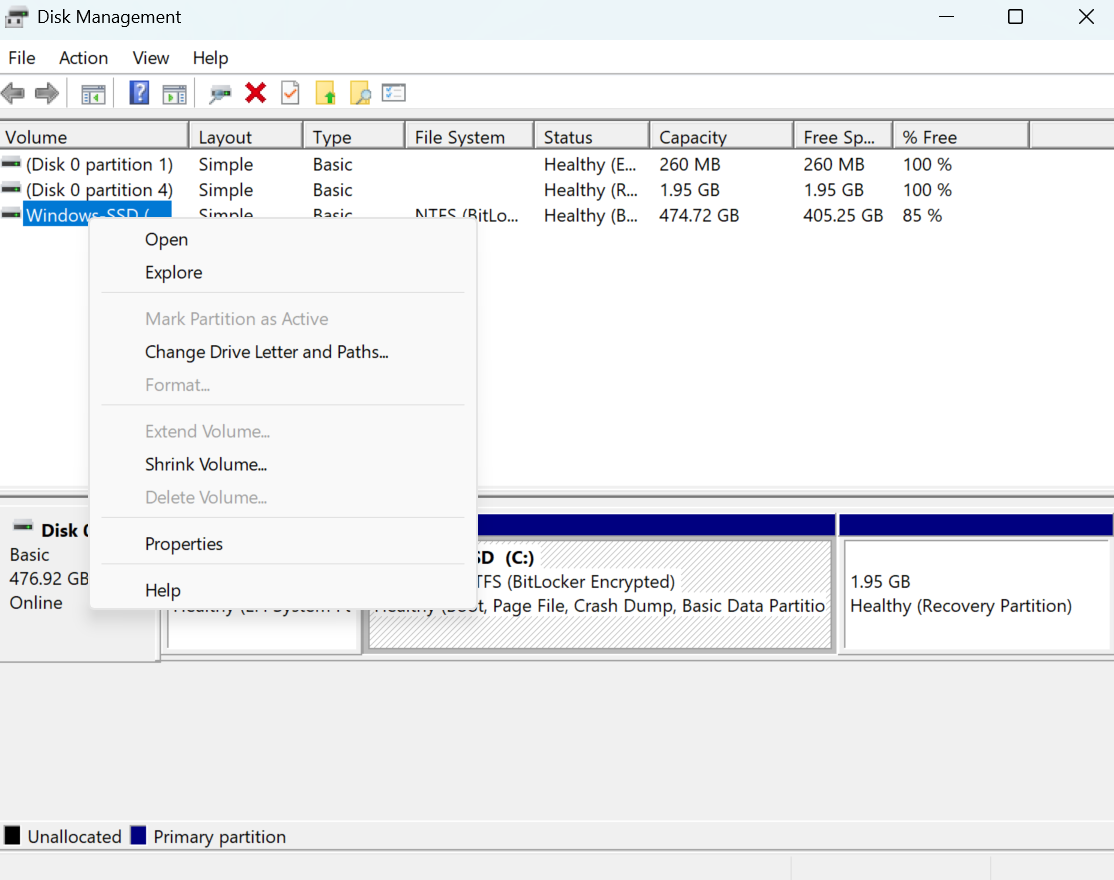Toggle the Show/Hide Console Tree icon
1114x880 pixels.
click(x=93, y=94)
